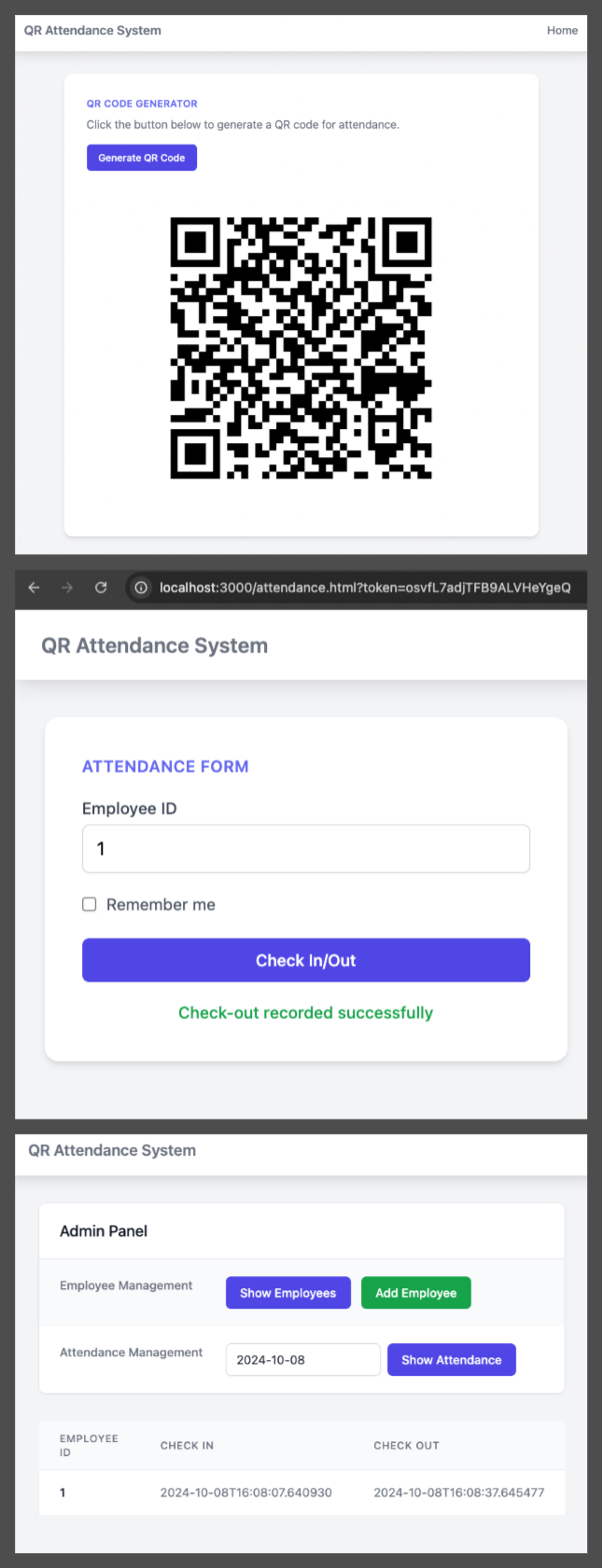This screenshot has height=1568, width=602.
Task: Submit with the Check In/Out button
Action: [x=306, y=960]
